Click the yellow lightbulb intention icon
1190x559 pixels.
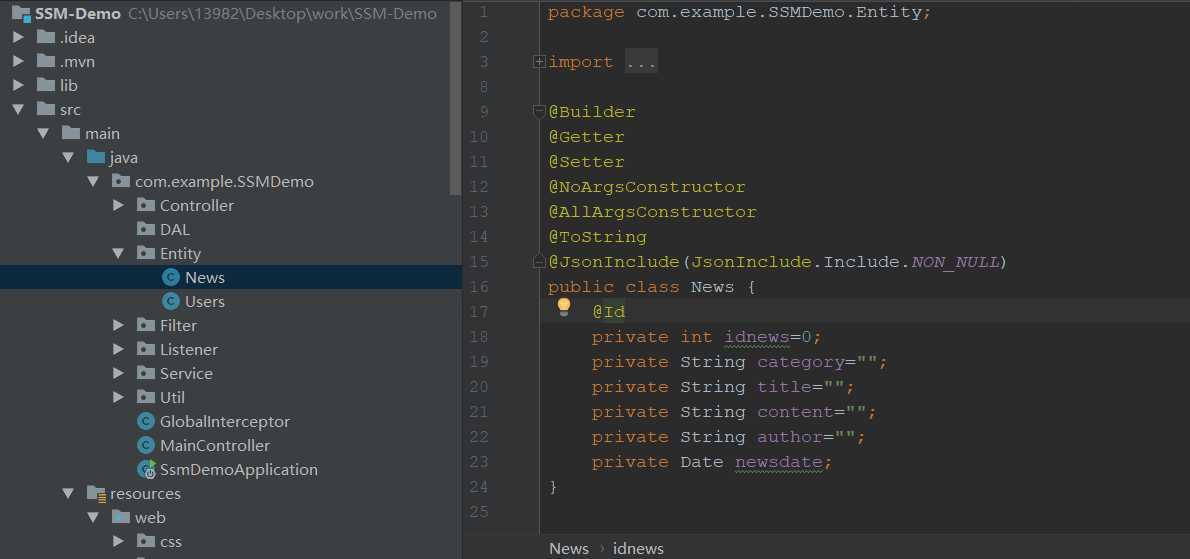(x=564, y=306)
